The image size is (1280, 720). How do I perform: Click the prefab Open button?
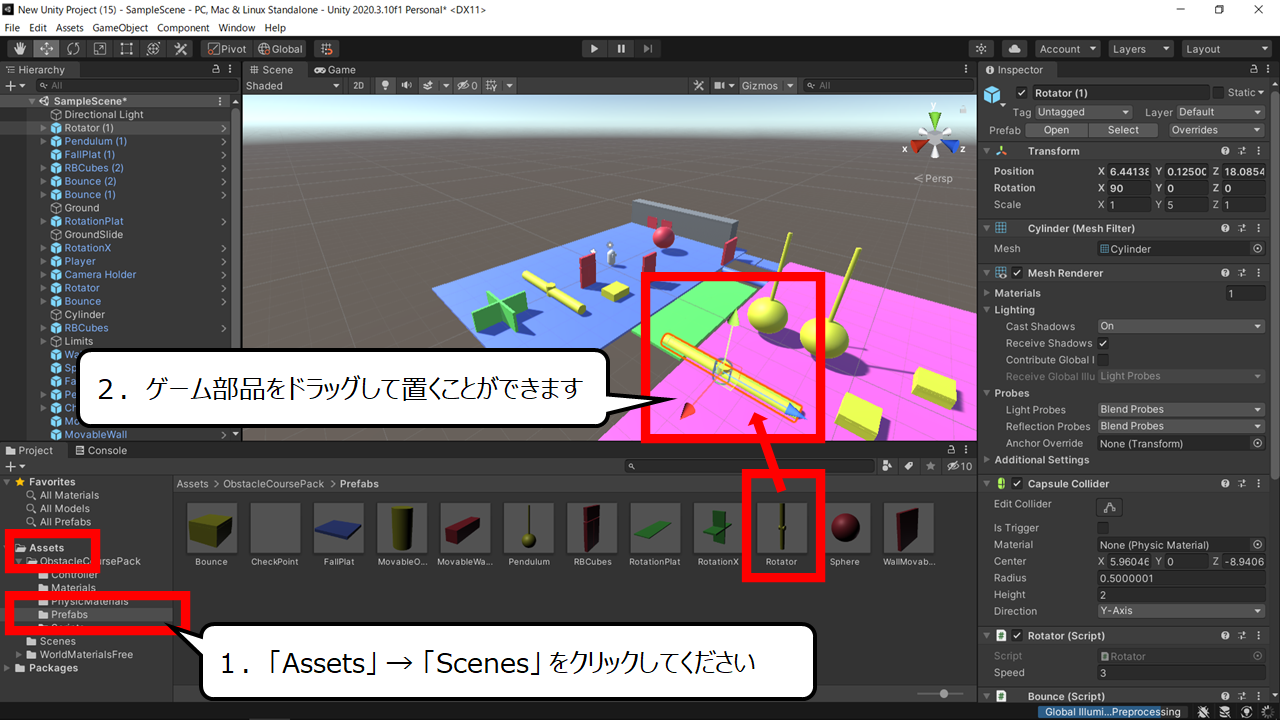(1056, 130)
